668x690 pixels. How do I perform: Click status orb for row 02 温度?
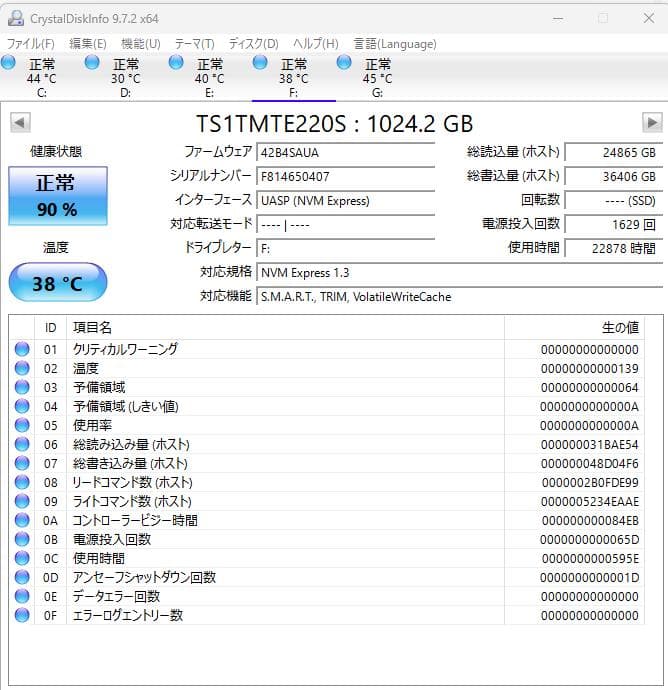point(22,368)
